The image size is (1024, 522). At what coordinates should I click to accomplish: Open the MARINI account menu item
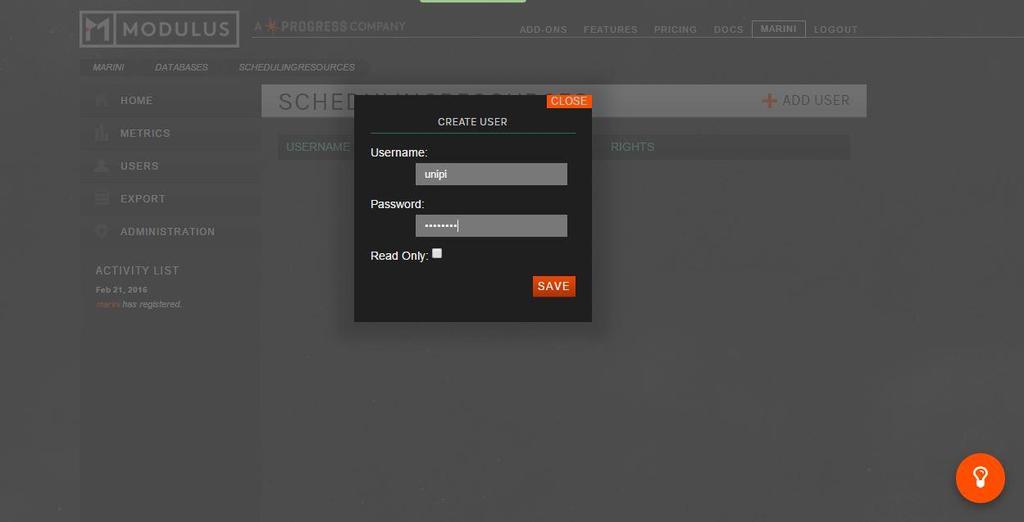778,29
